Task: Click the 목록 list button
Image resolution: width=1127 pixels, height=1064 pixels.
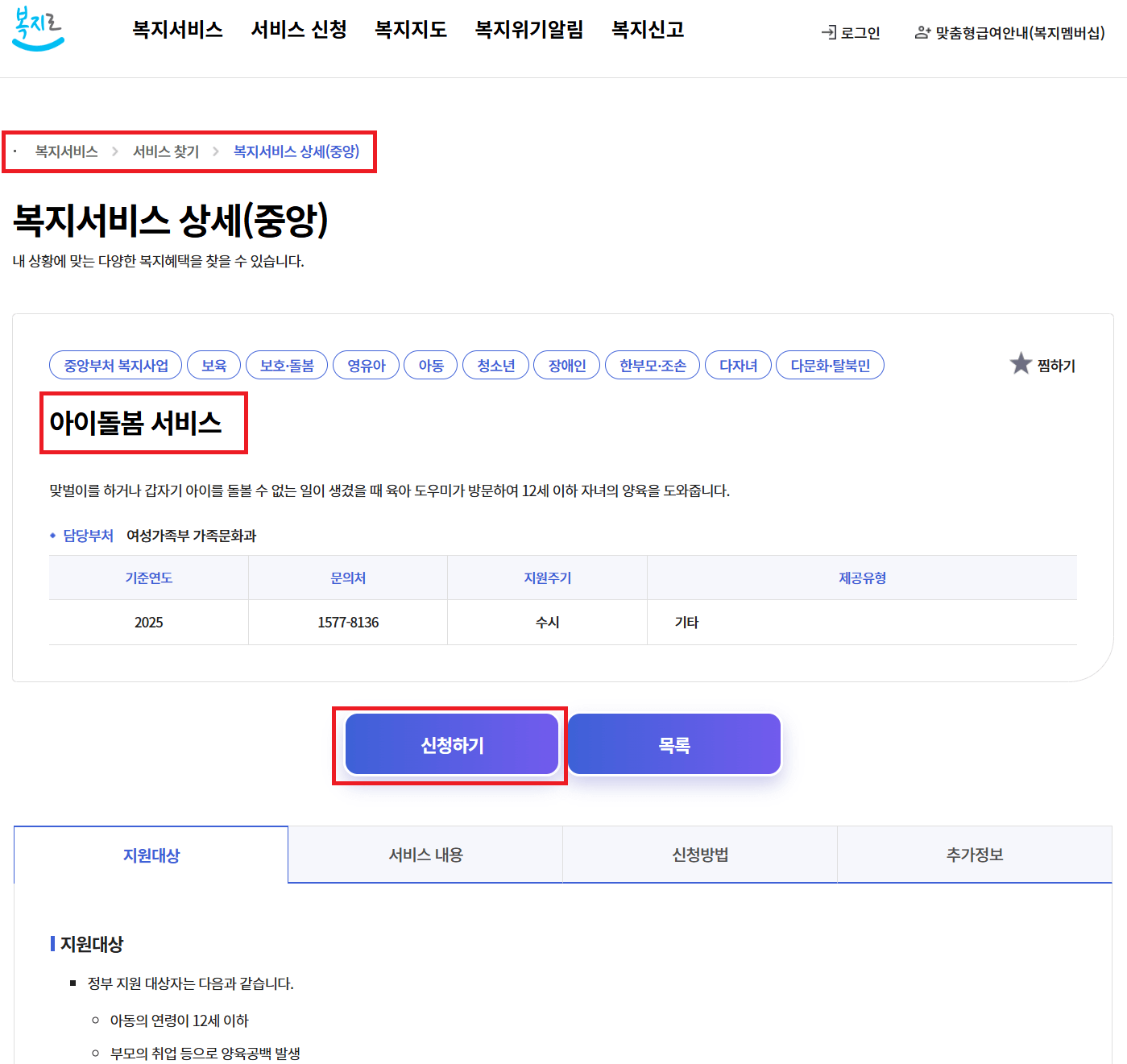Action: pos(673,744)
